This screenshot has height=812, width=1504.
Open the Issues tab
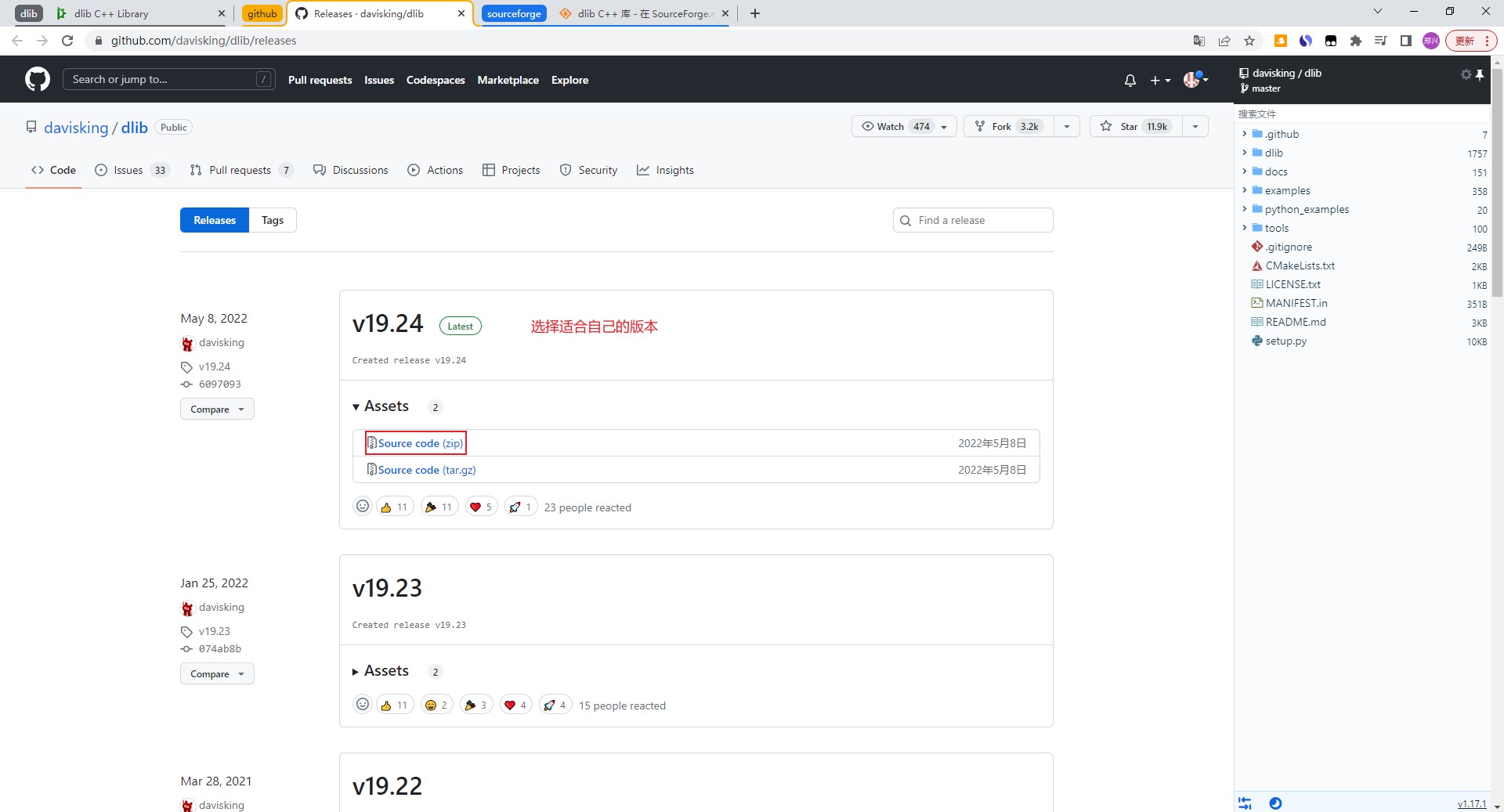click(x=132, y=170)
